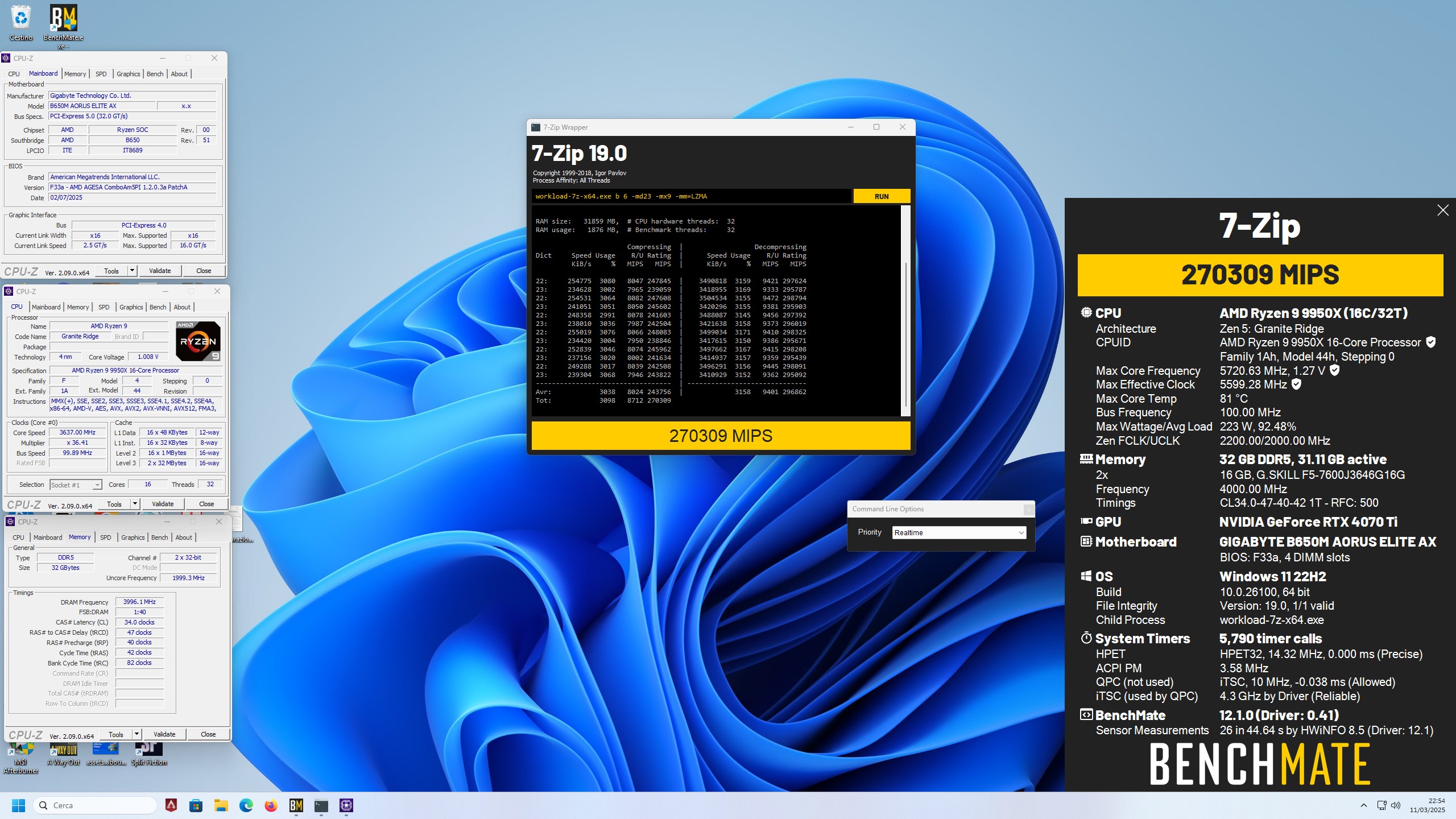Switch to Mainboard tab in the bottom CPU-Z window

click(x=48, y=537)
